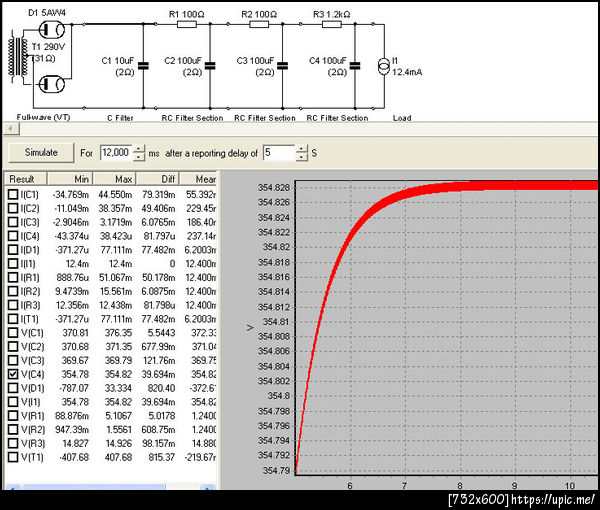Select the lower rectifier diode symbol

pyautogui.click(x=52, y=84)
